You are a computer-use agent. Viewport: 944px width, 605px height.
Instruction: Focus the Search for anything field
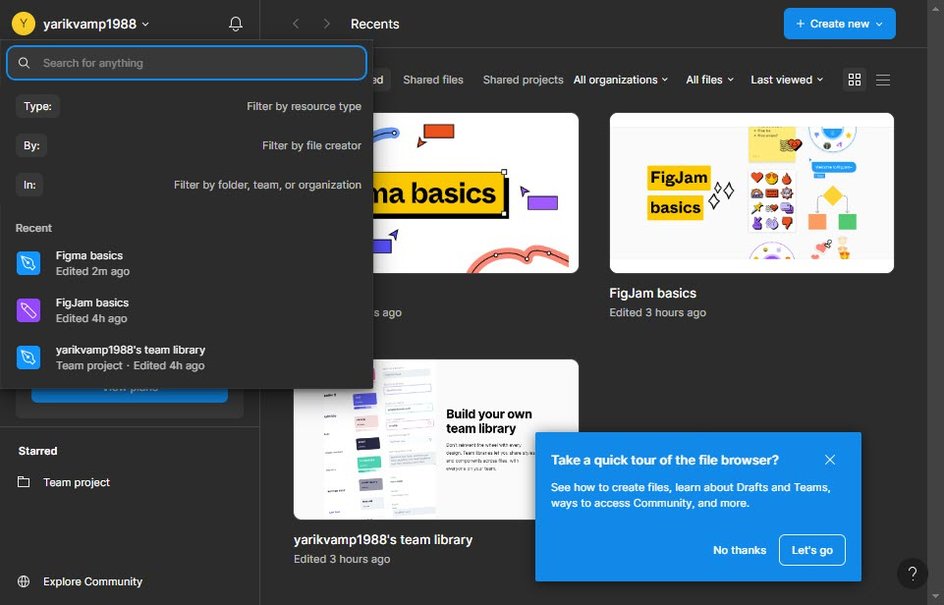click(187, 63)
